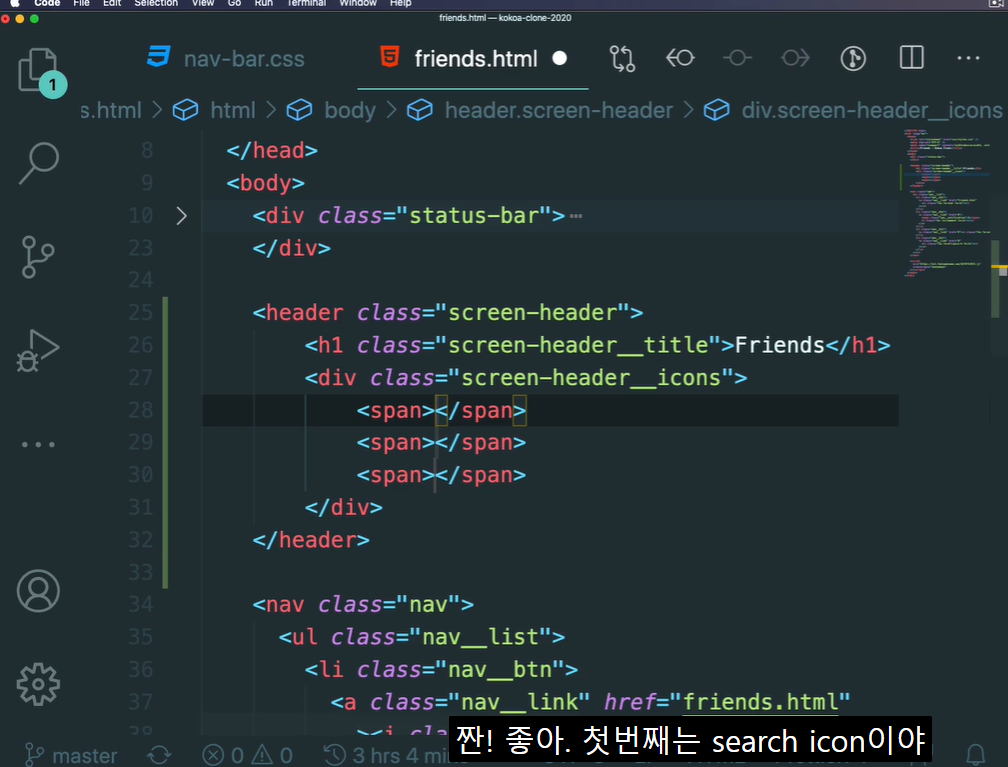The height and width of the screenshot is (767, 1008).
Task: Click the notifications bell in status bar
Action: click(x=975, y=754)
